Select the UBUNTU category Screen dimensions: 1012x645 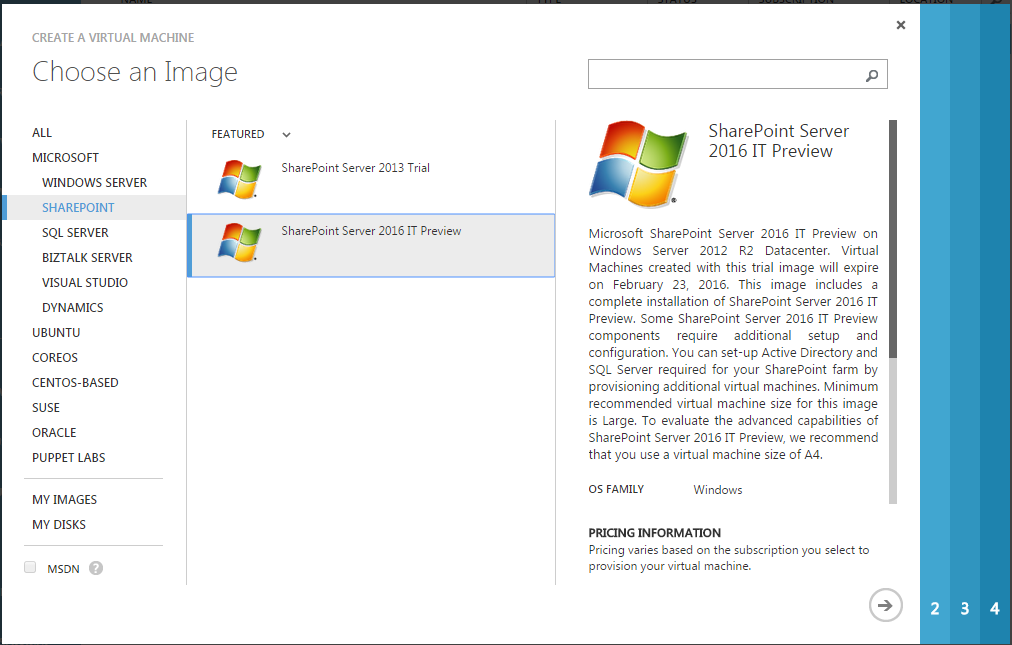[x=56, y=333]
